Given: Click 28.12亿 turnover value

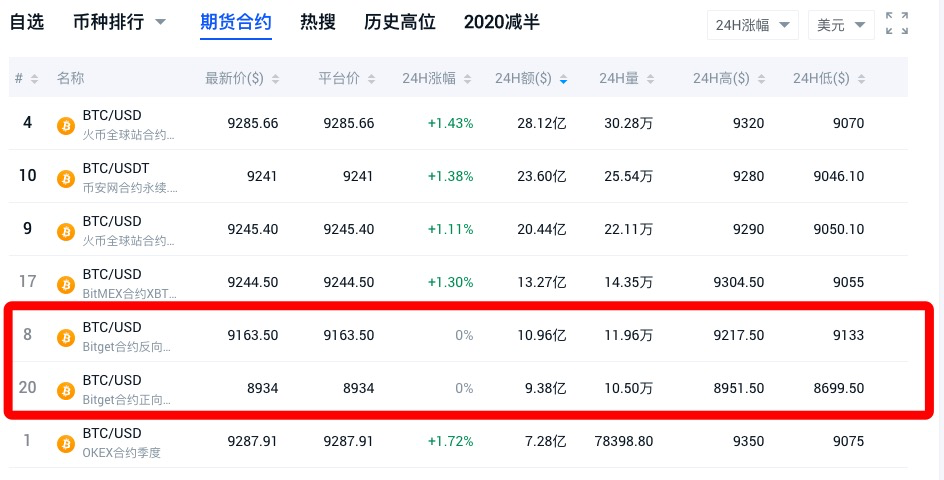Looking at the screenshot, I should click(542, 123).
